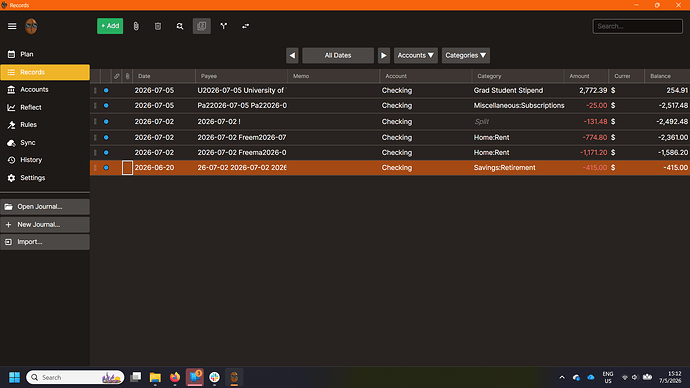Sort by the Account column header
The width and height of the screenshot is (690, 388).
tap(426, 76)
